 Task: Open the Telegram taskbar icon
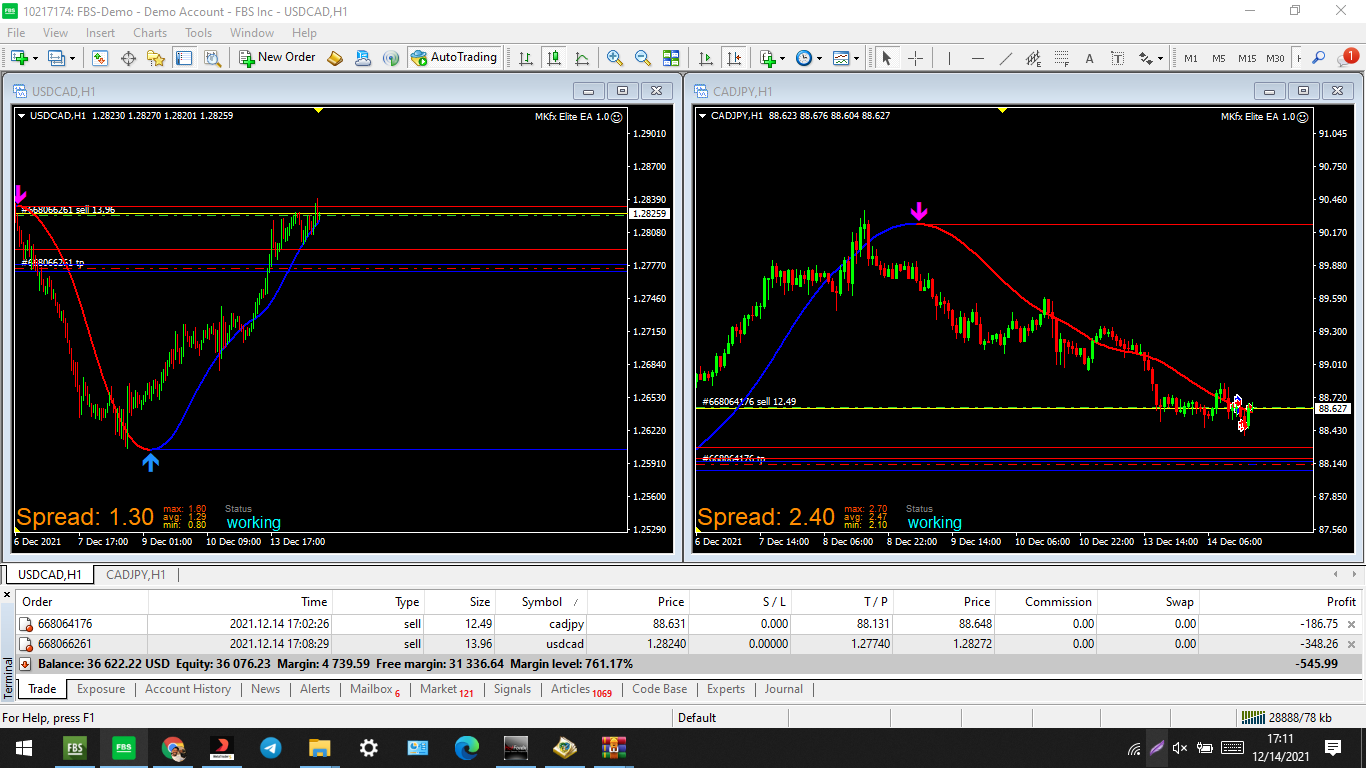tap(271, 747)
